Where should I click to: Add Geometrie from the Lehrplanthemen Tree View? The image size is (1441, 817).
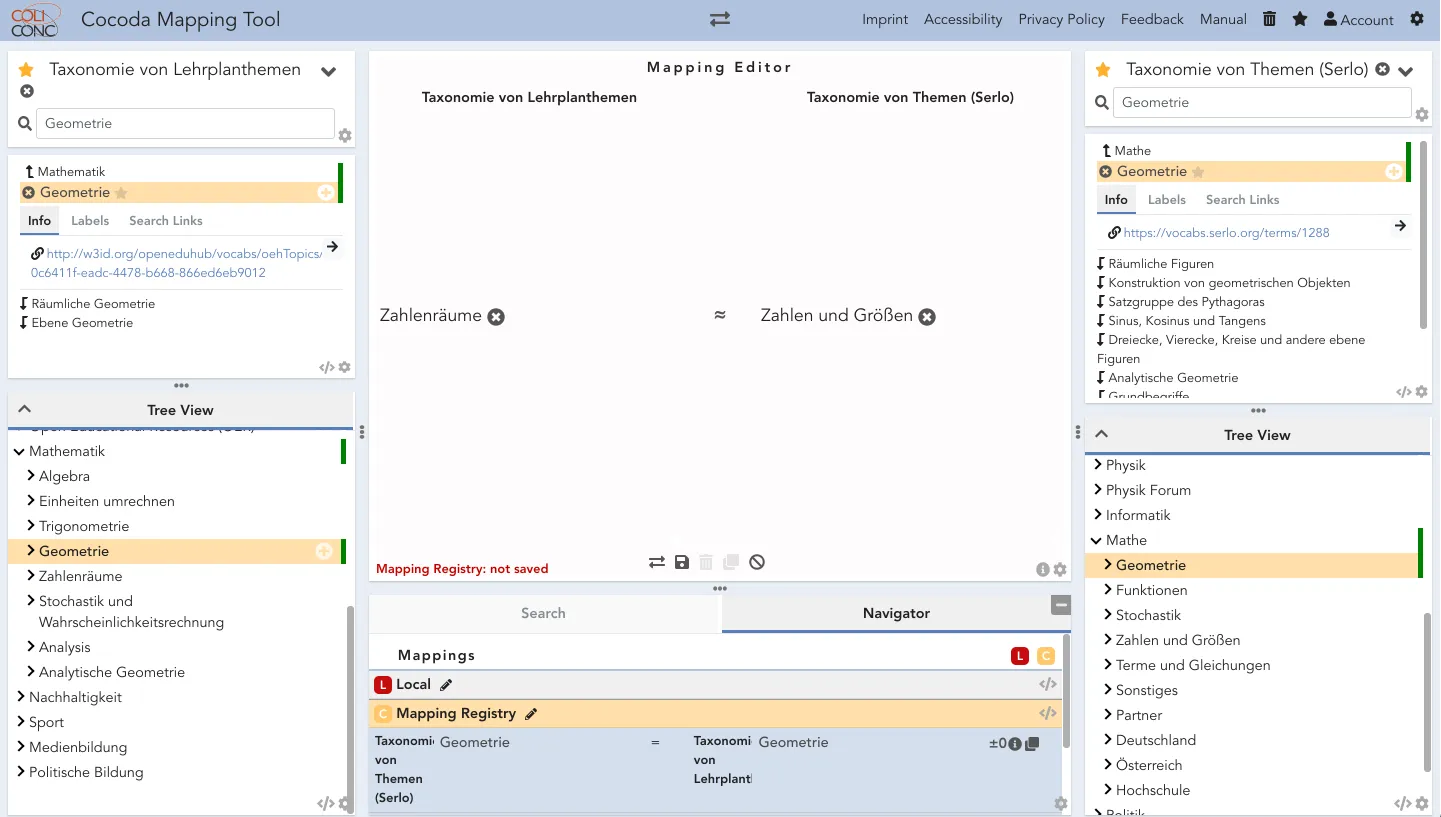324,551
